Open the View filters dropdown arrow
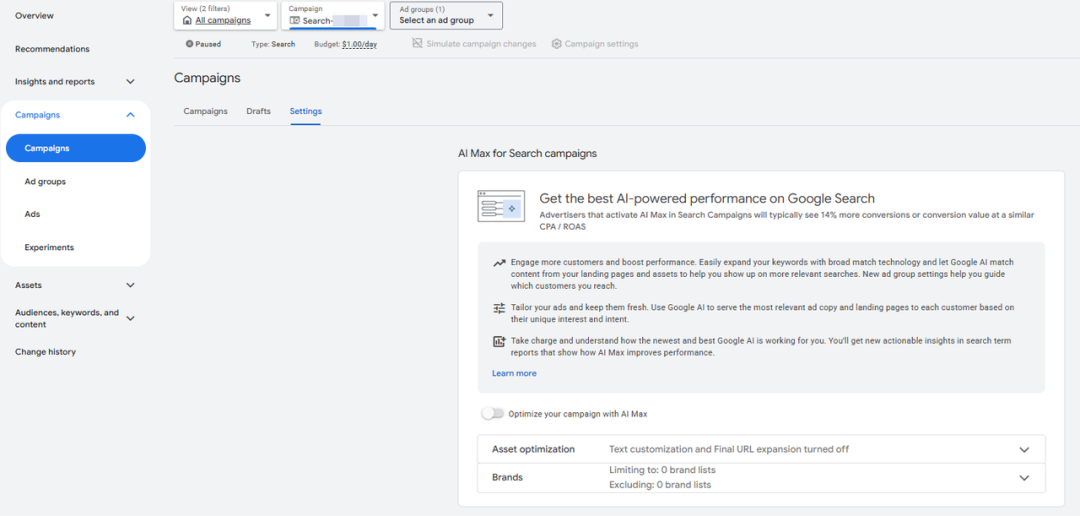Image resolution: width=1080 pixels, height=516 pixels. pos(267,15)
